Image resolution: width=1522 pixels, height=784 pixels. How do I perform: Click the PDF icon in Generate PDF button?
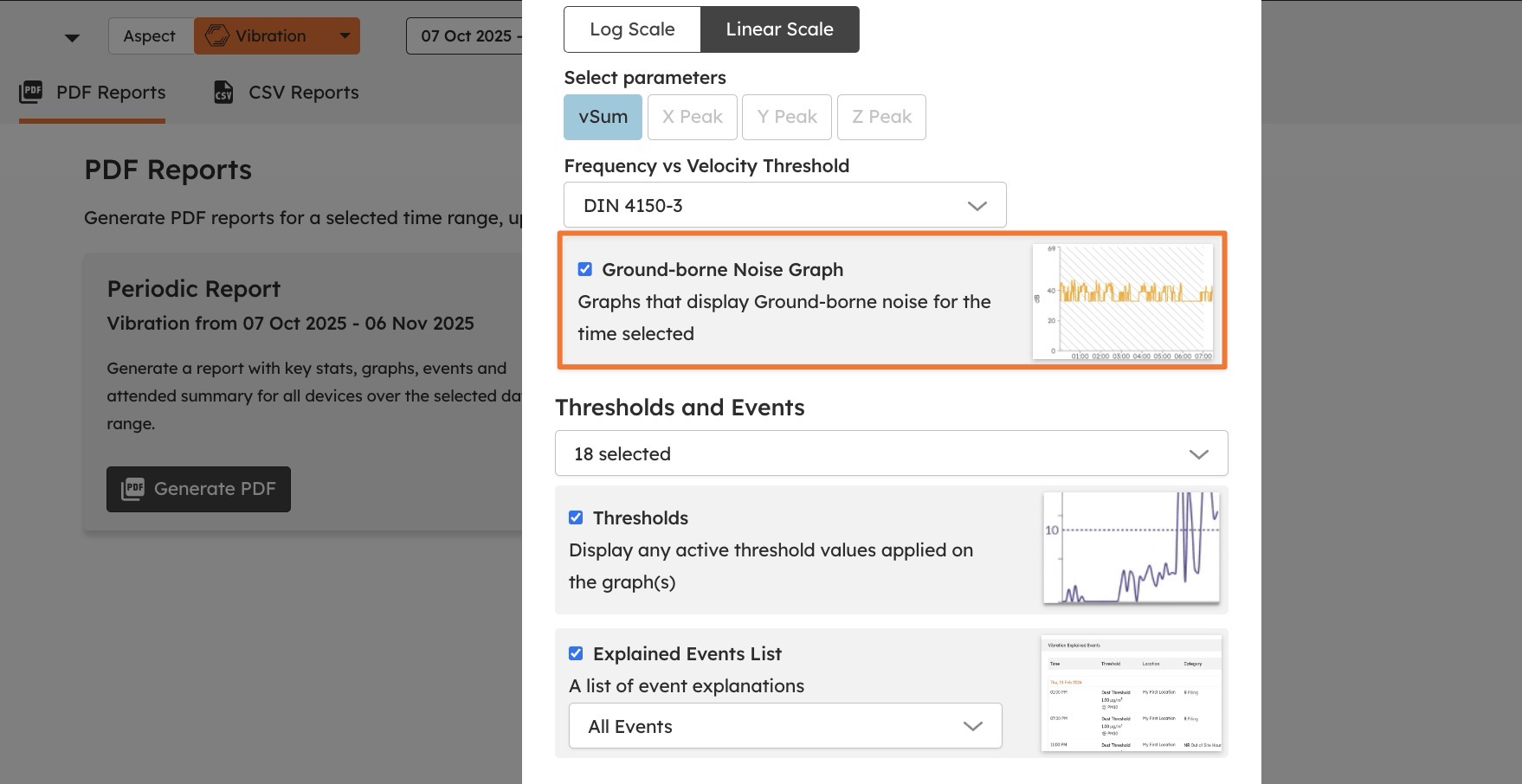[x=132, y=489]
